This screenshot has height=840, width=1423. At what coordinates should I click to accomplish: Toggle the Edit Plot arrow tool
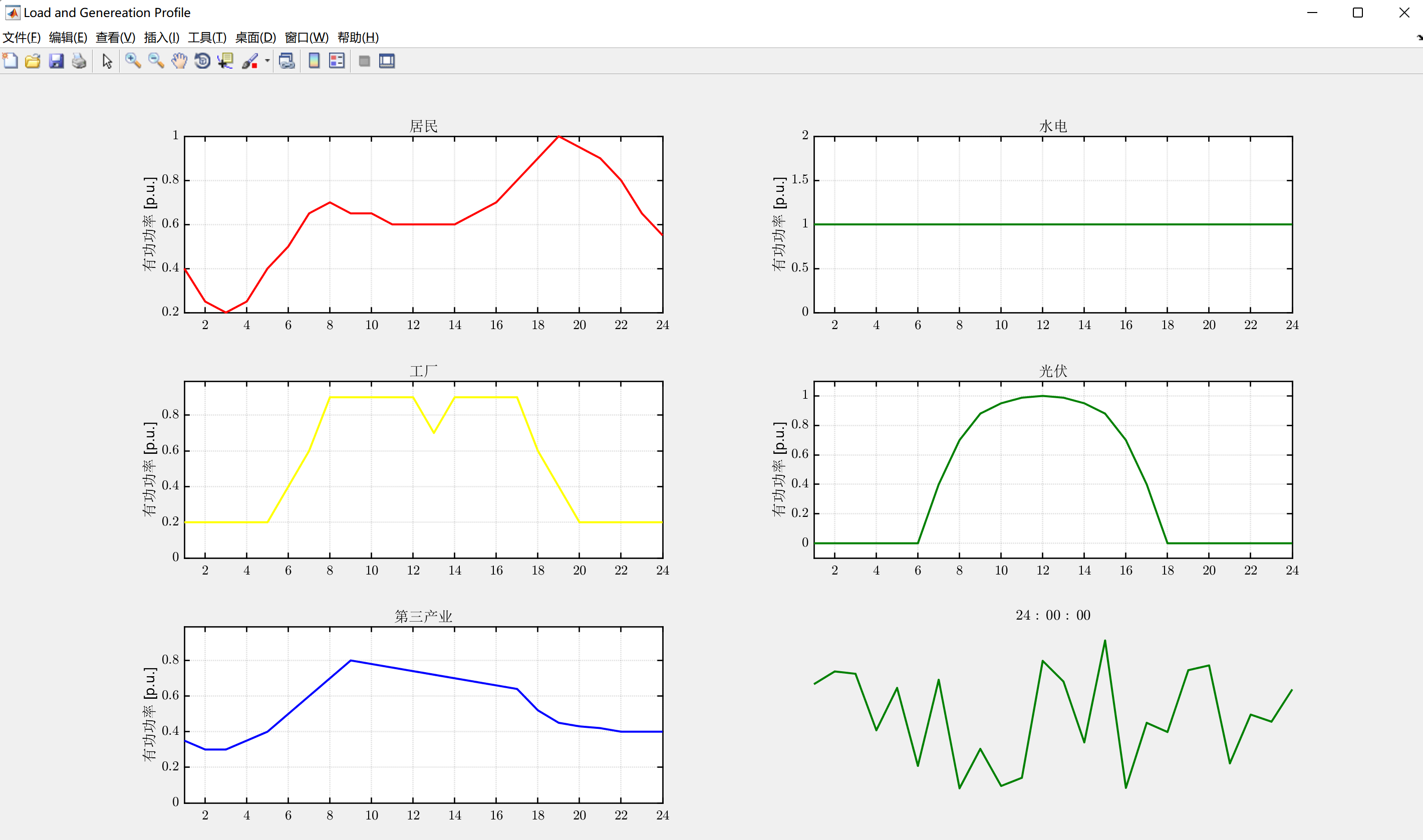tap(107, 61)
